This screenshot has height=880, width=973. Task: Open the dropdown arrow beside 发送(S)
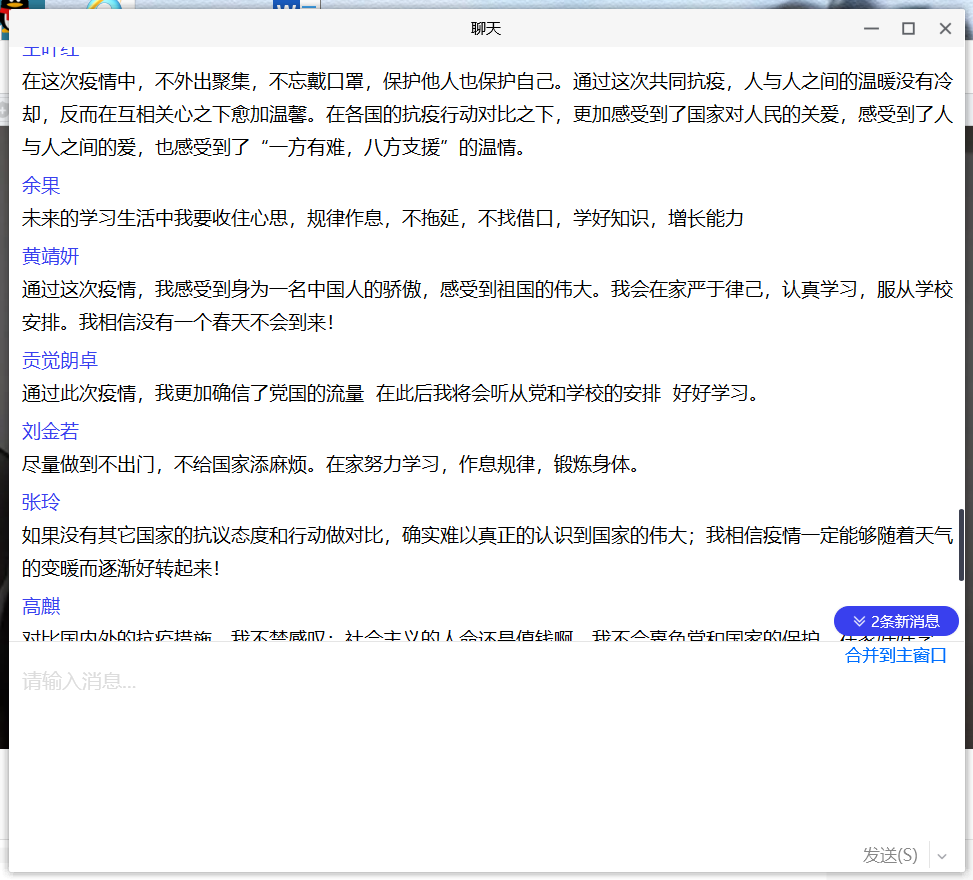pos(943,855)
